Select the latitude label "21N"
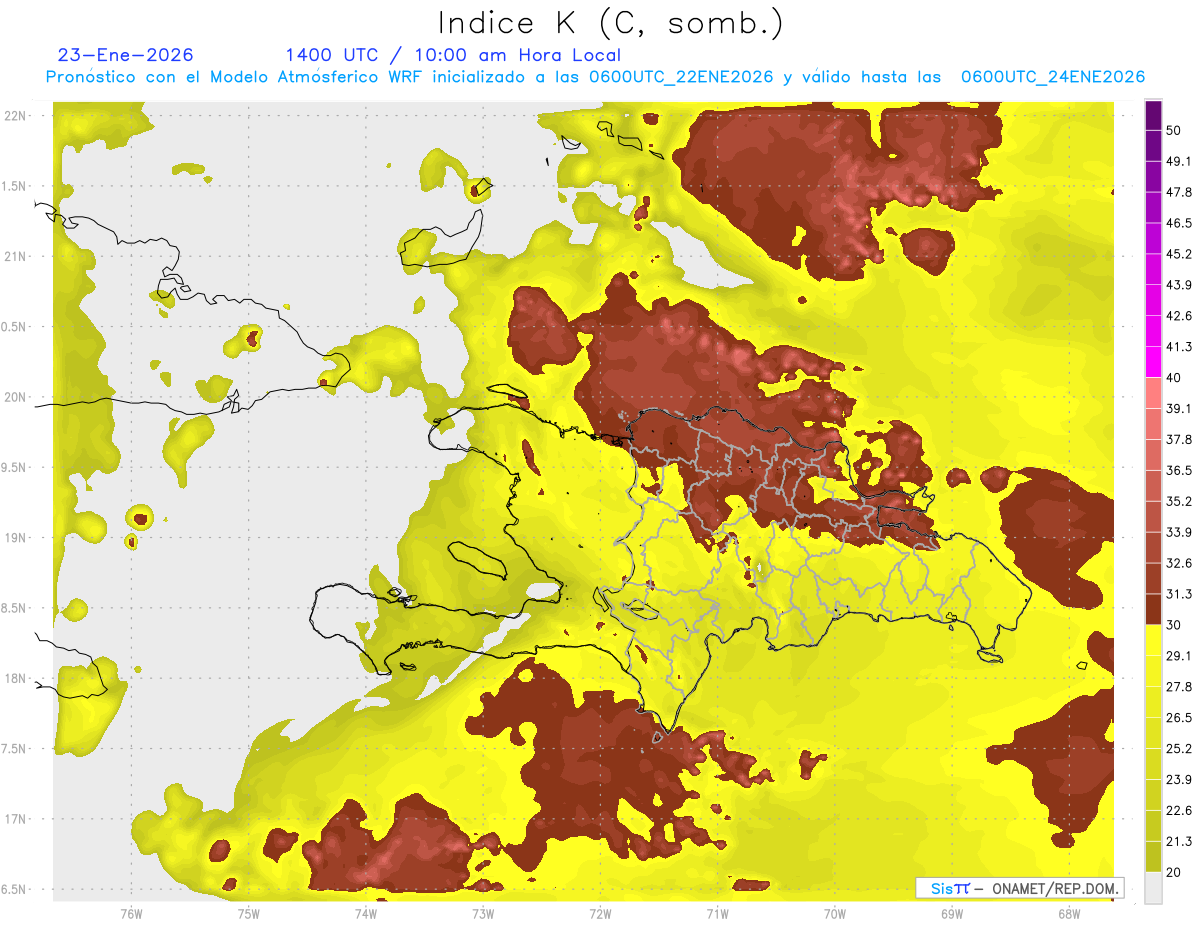This screenshot has height=927, width=1200. pos(15,257)
